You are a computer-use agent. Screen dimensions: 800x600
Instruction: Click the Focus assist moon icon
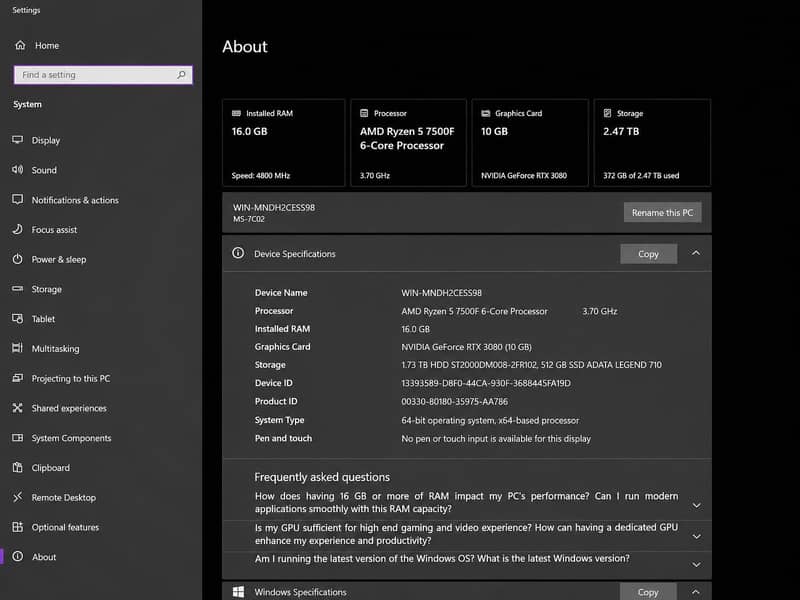(17, 229)
